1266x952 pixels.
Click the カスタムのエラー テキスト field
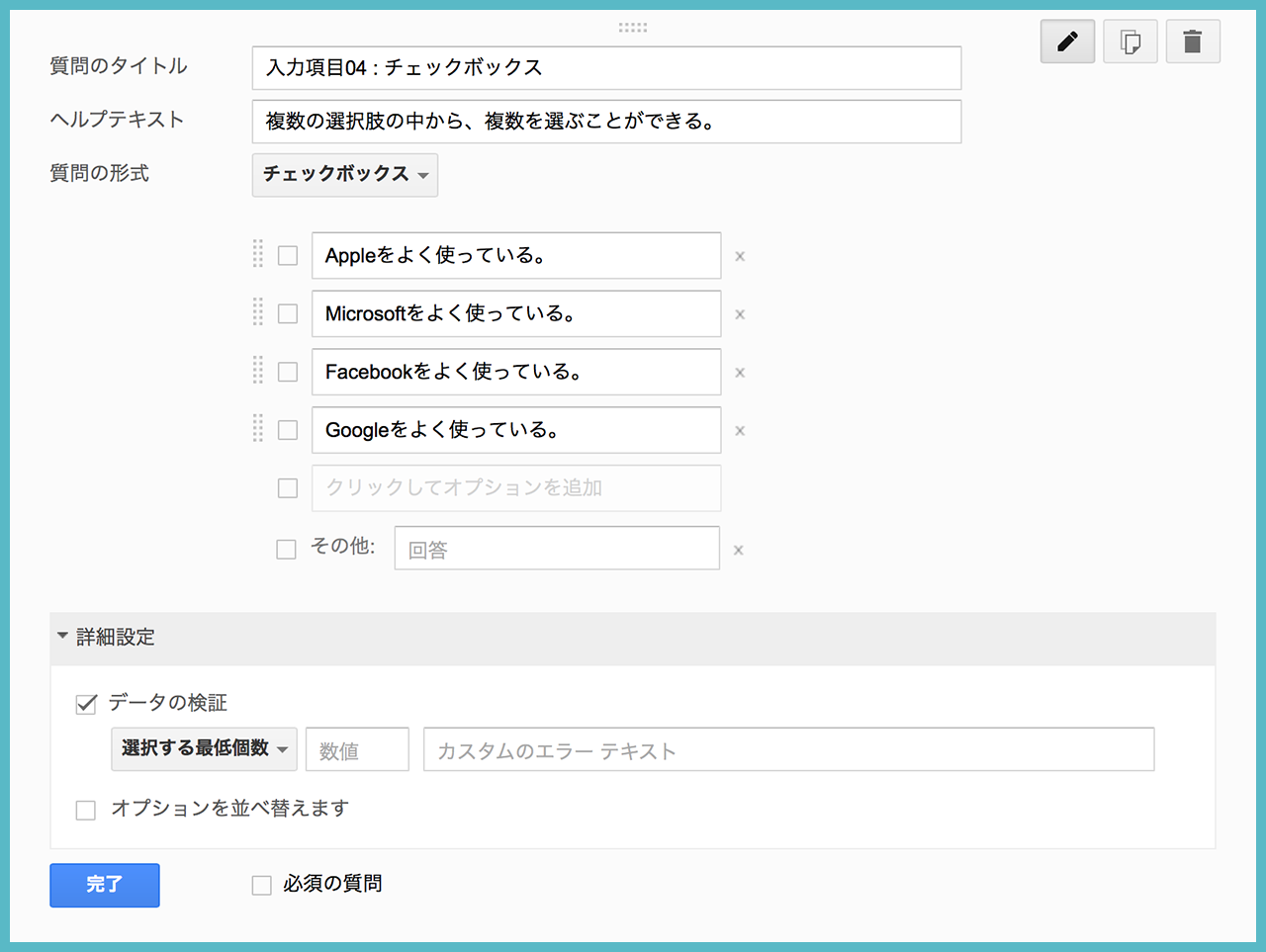click(789, 749)
